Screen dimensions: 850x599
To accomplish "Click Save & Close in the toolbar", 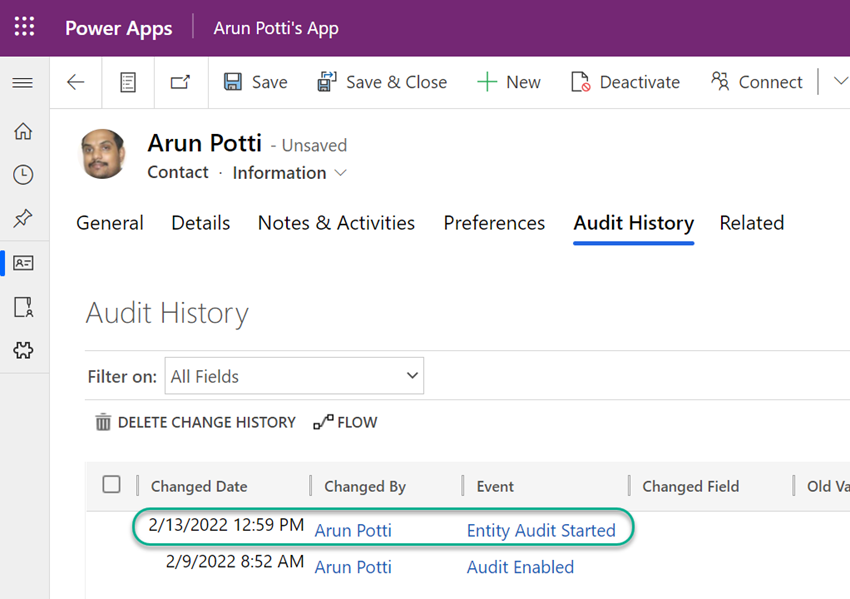I will tap(383, 82).
